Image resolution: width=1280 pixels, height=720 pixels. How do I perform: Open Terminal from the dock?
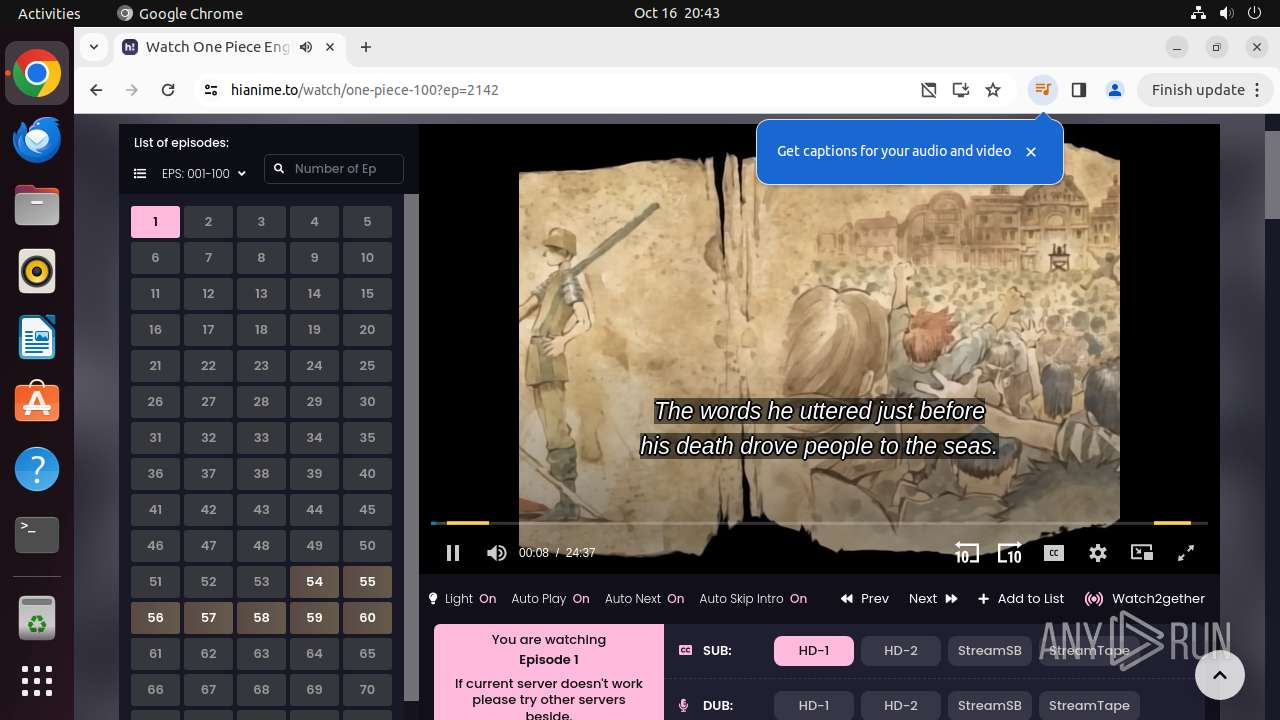point(37,535)
